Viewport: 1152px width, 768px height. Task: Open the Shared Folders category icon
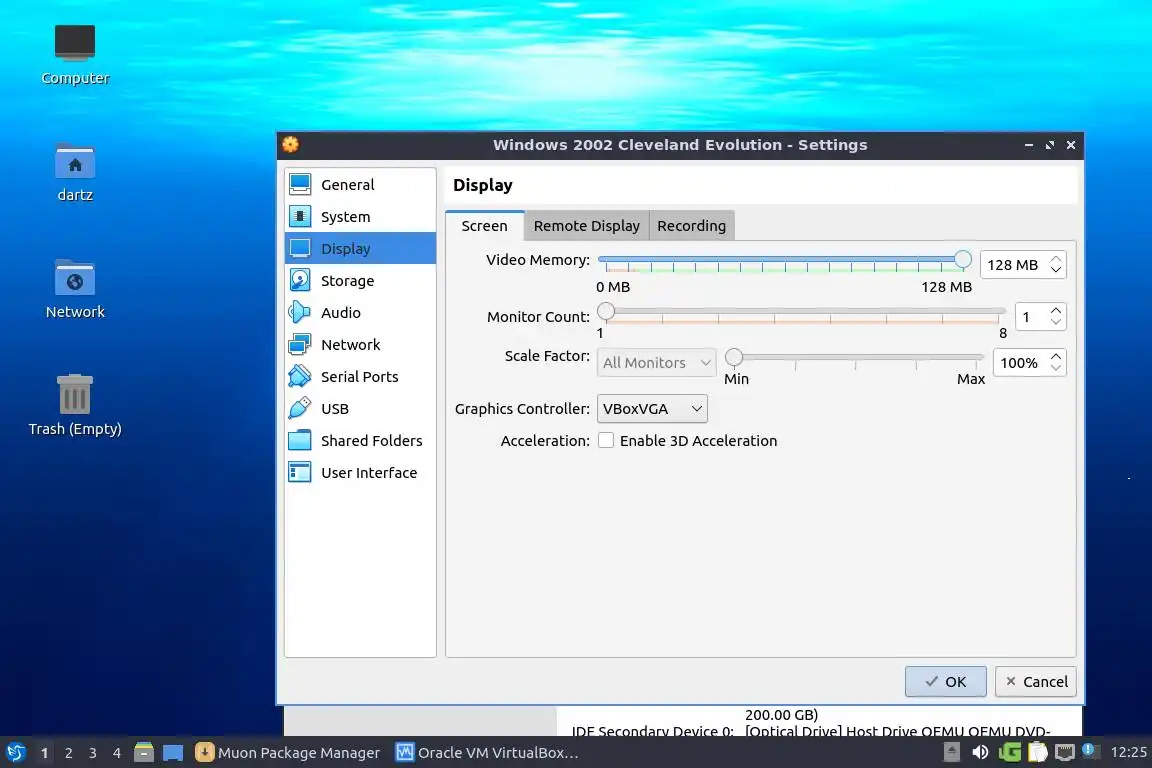300,440
